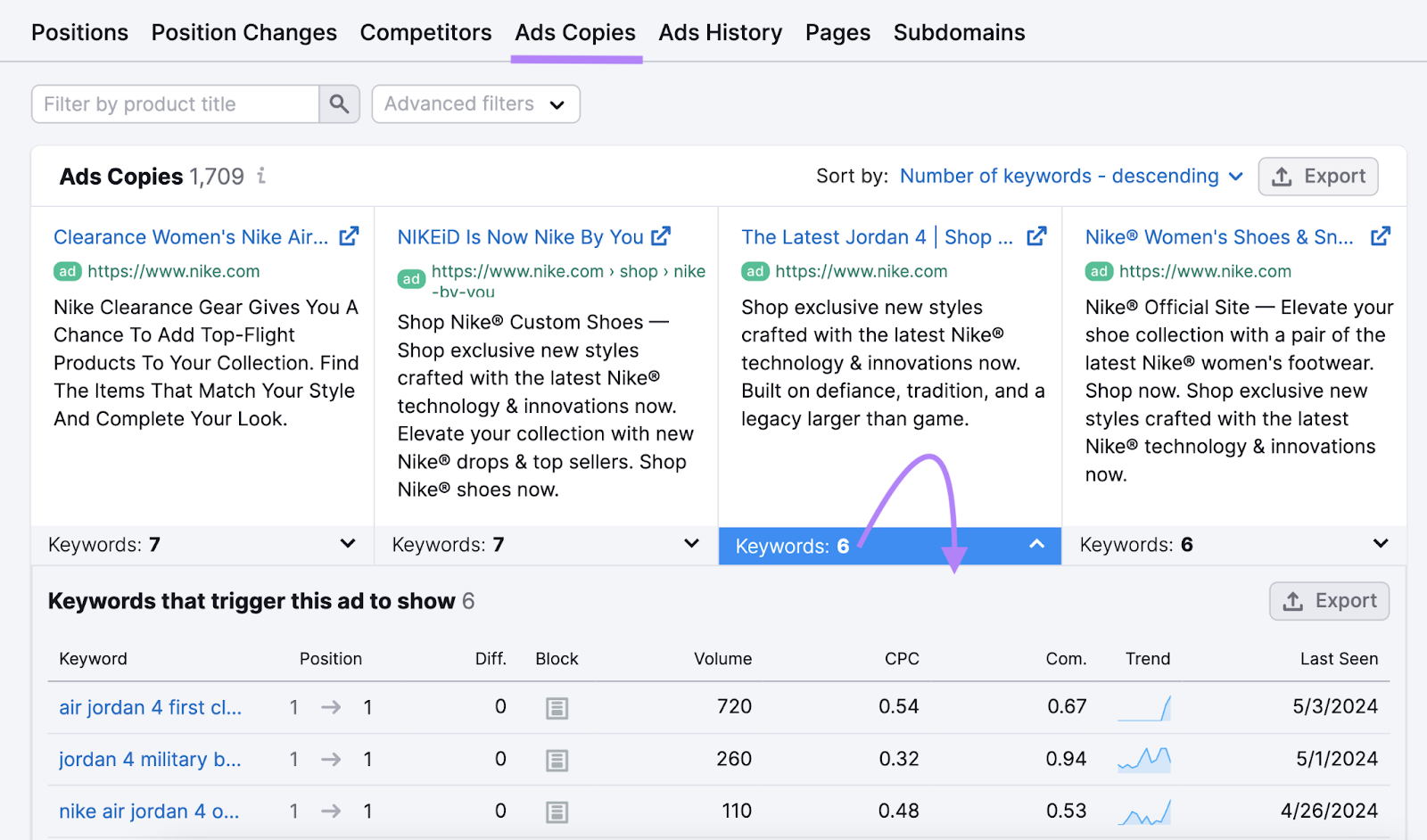Screen dimensions: 1427x840
Task: Click the search magnifier icon
Action: (x=339, y=103)
